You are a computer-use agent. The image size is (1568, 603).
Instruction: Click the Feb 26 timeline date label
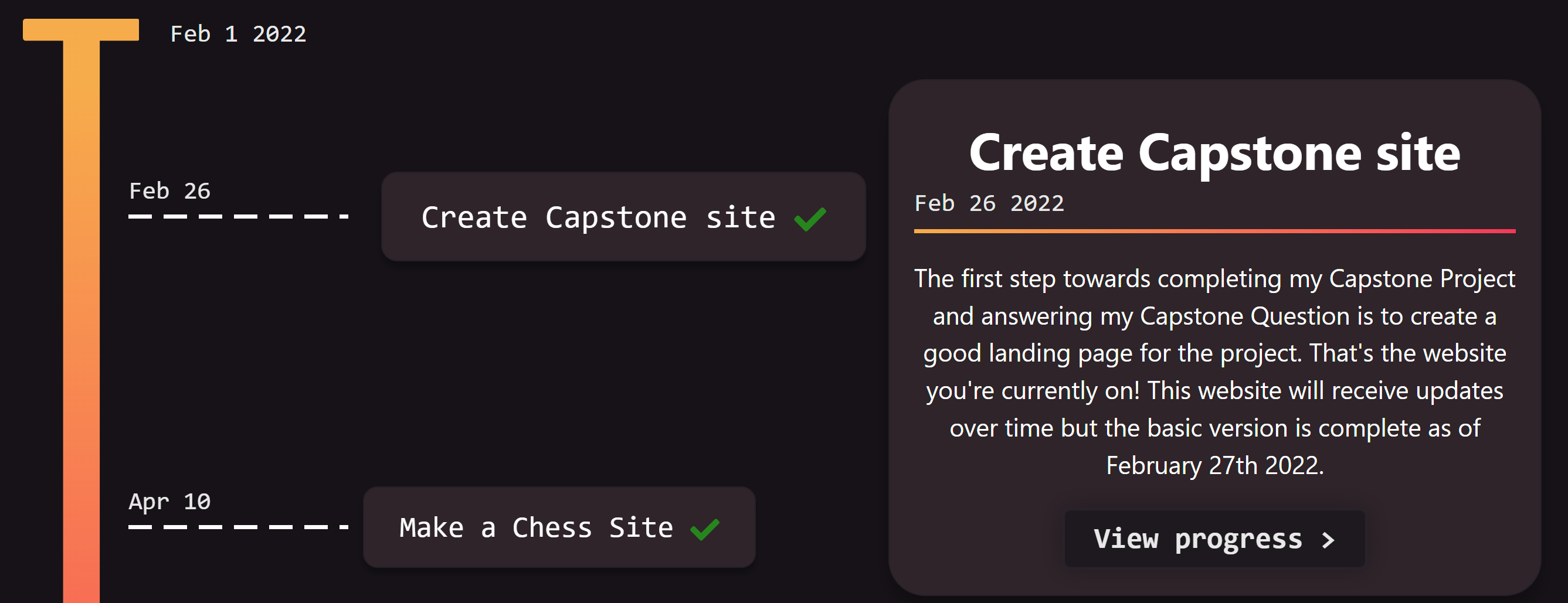click(x=169, y=191)
